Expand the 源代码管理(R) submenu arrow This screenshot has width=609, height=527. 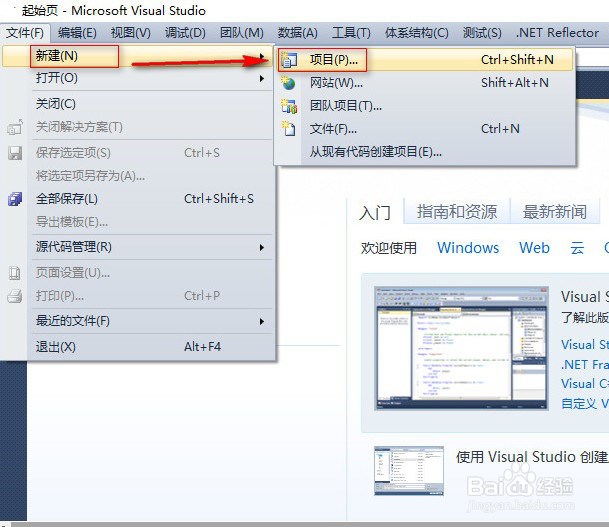coord(262,247)
